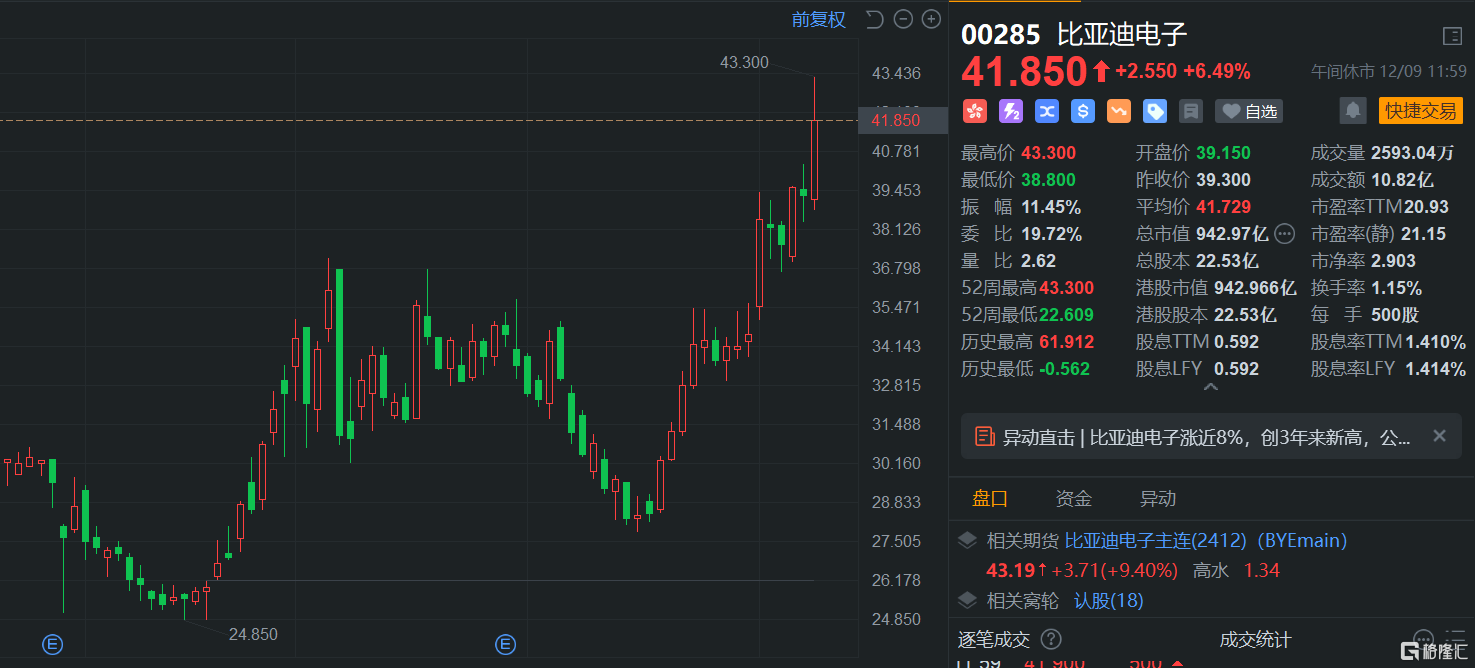Open the price alert bell icon
Screen dimensions: 1475x668
click(x=1353, y=111)
